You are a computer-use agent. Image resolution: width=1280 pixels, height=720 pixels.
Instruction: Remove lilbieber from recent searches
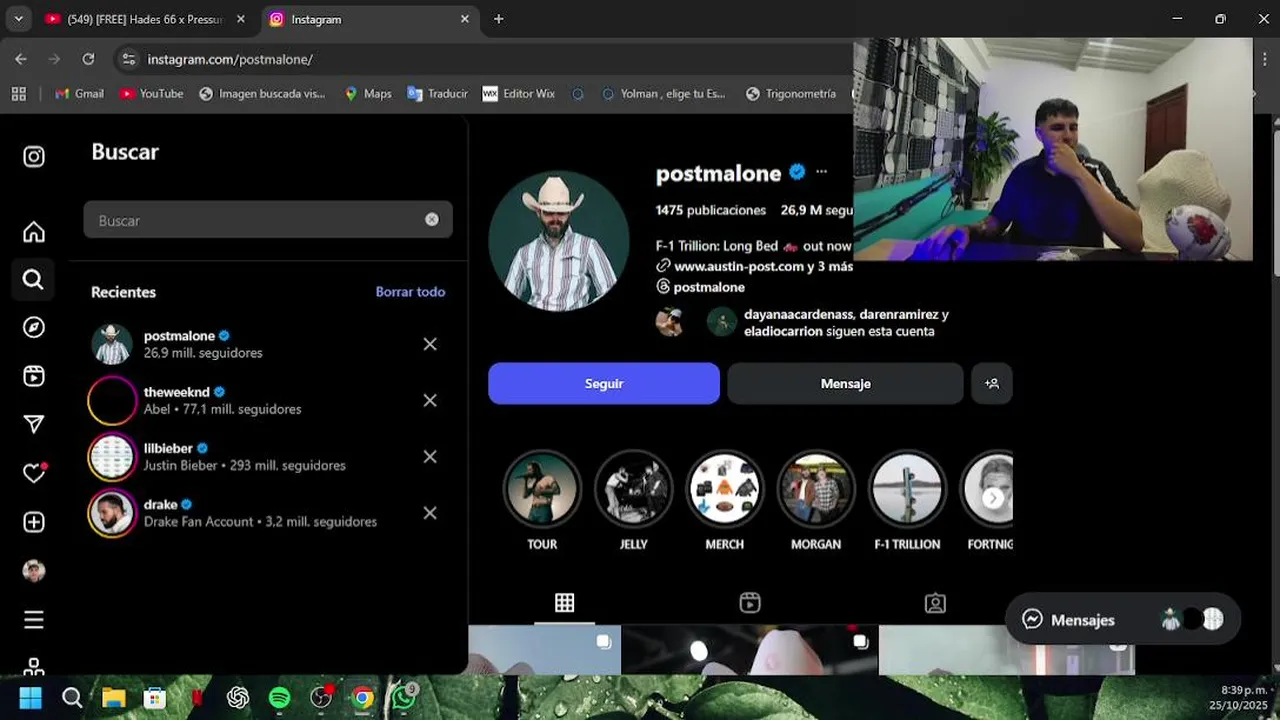tap(430, 457)
